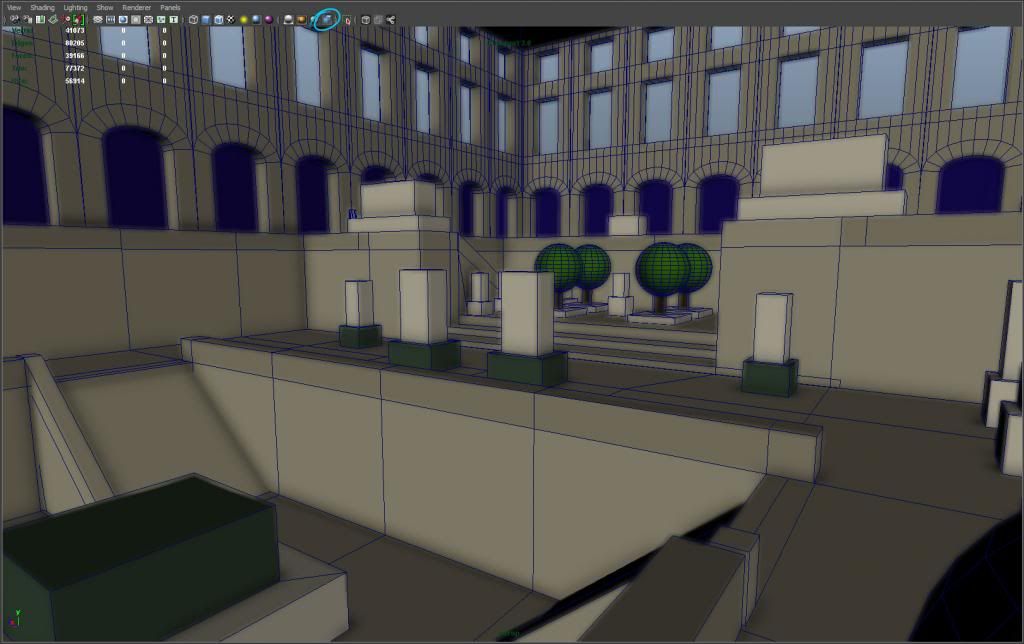The height and width of the screenshot is (644, 1024).
Task: Open the Panels menu
Action: point(170,8)
